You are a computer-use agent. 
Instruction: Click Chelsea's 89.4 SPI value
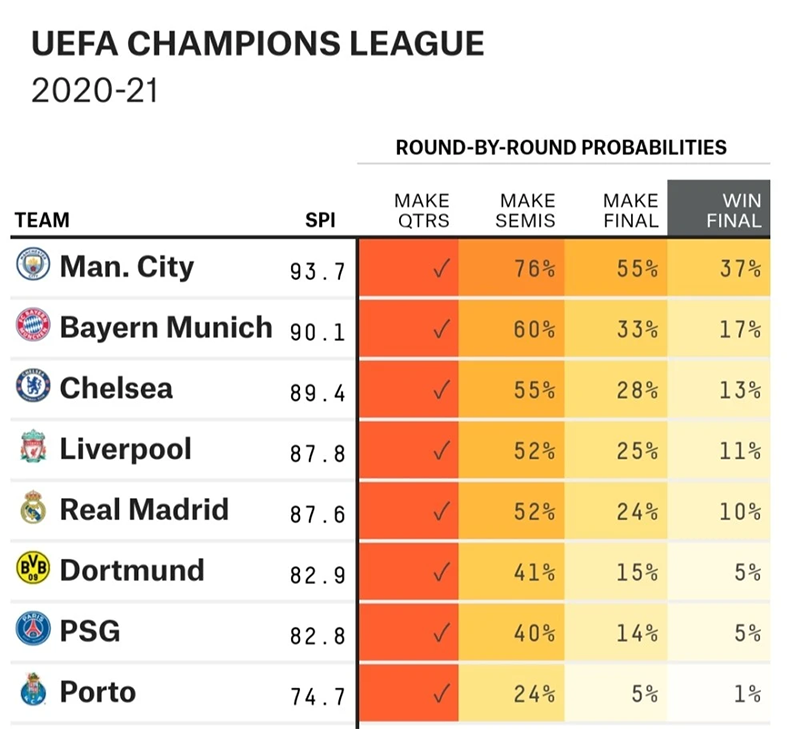317,393
